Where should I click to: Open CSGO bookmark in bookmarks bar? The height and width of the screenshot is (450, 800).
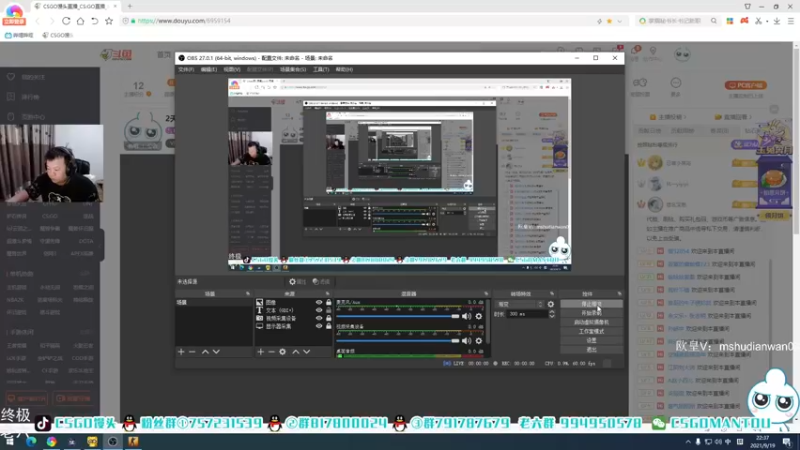[58, 35]
